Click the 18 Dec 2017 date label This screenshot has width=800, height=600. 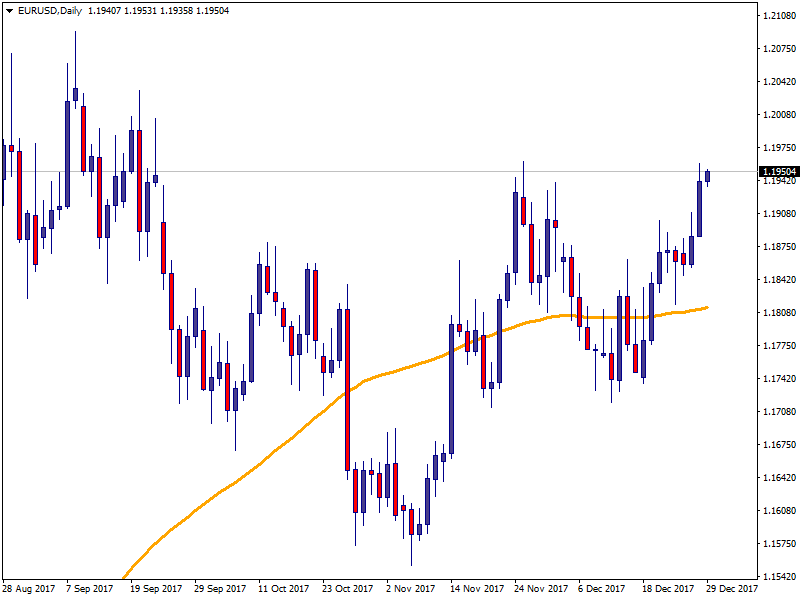[x=668, y=589]
